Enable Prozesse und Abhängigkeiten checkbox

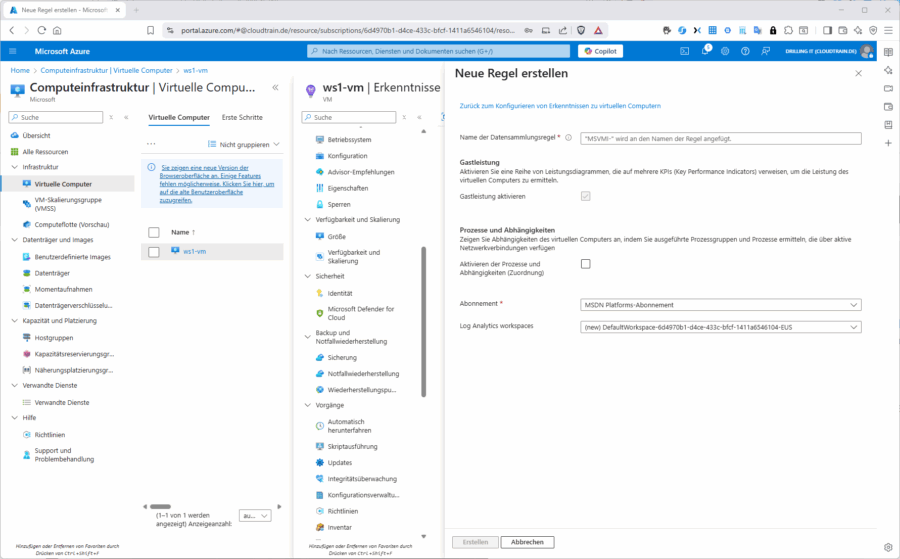585,264
